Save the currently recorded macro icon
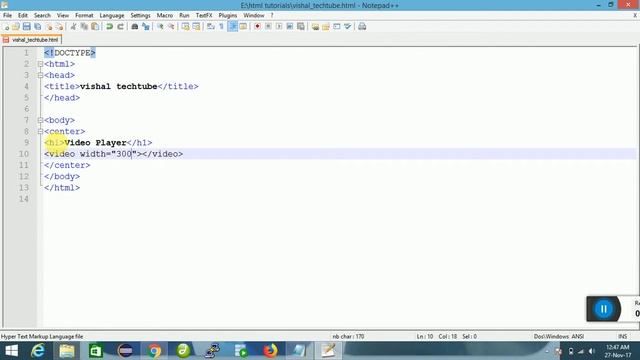This screenshot has width=640, height=360. (301, 27)
